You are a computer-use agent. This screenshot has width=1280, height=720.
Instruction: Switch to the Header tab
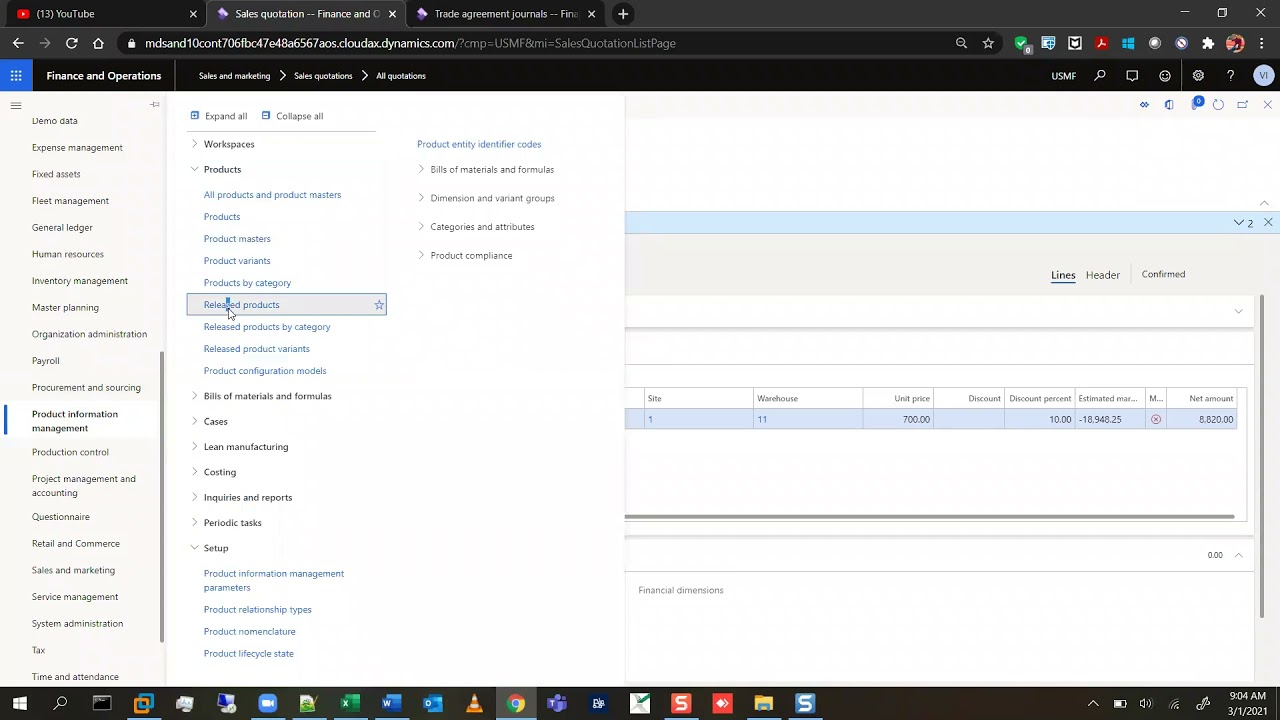pyautogui.click(x=1103, y=275)
